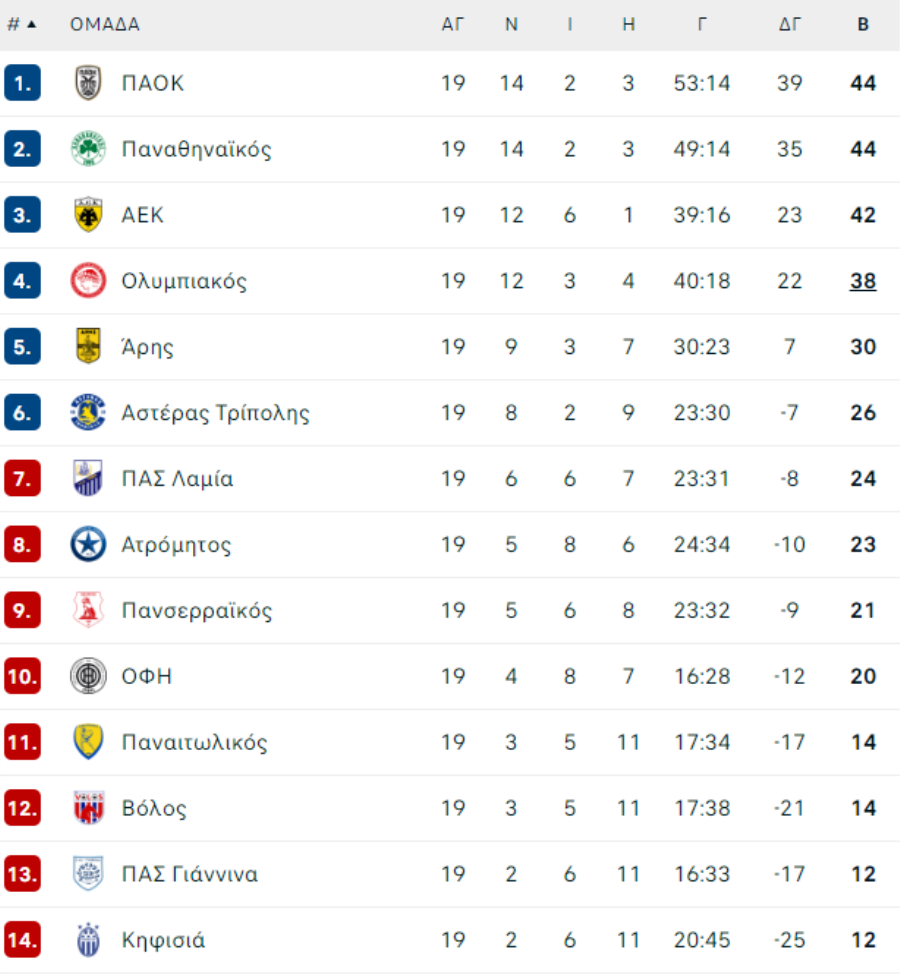The image size is (900, 974).
Task: Click the Παναιτωλικός yellow shield crest
Action: [x=88, y=742]
